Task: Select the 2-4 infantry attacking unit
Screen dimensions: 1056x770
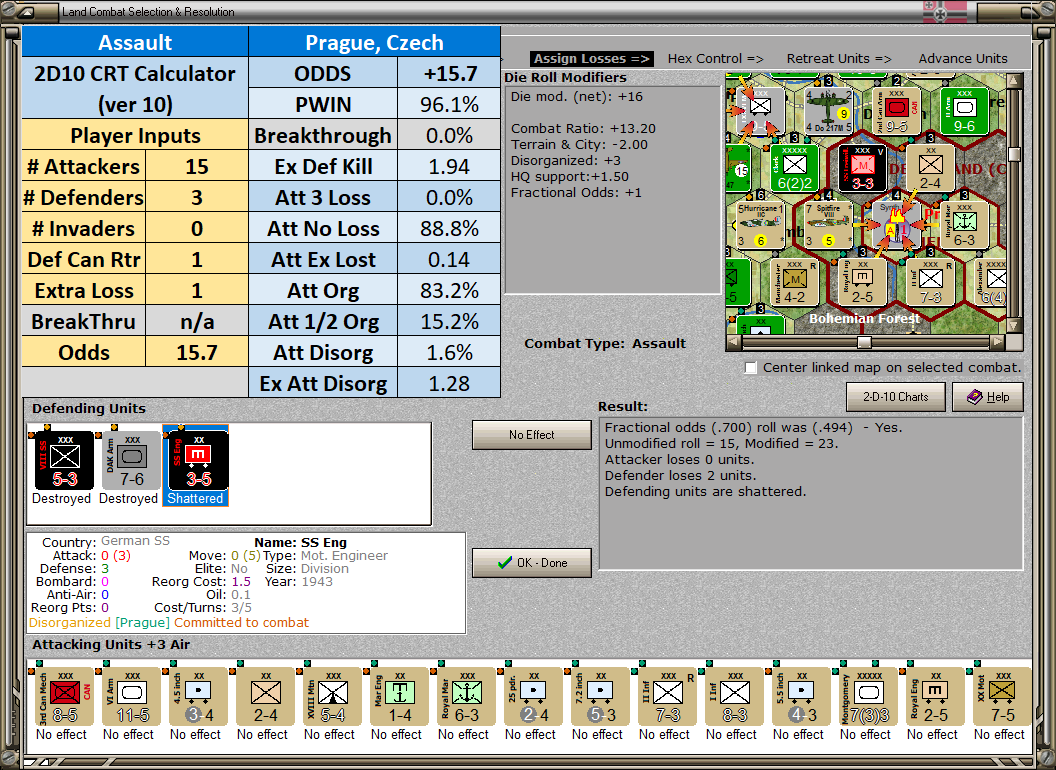Action: click(265, 697)
